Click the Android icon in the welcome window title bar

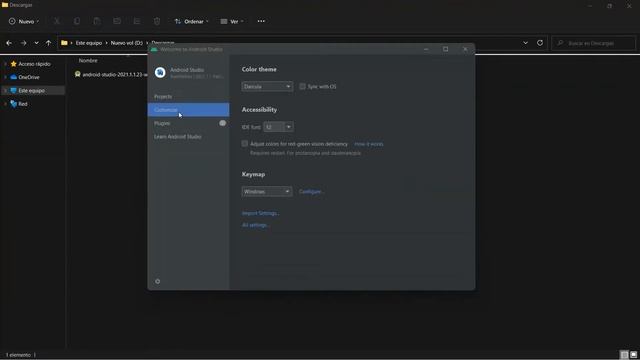click(154, 49)
